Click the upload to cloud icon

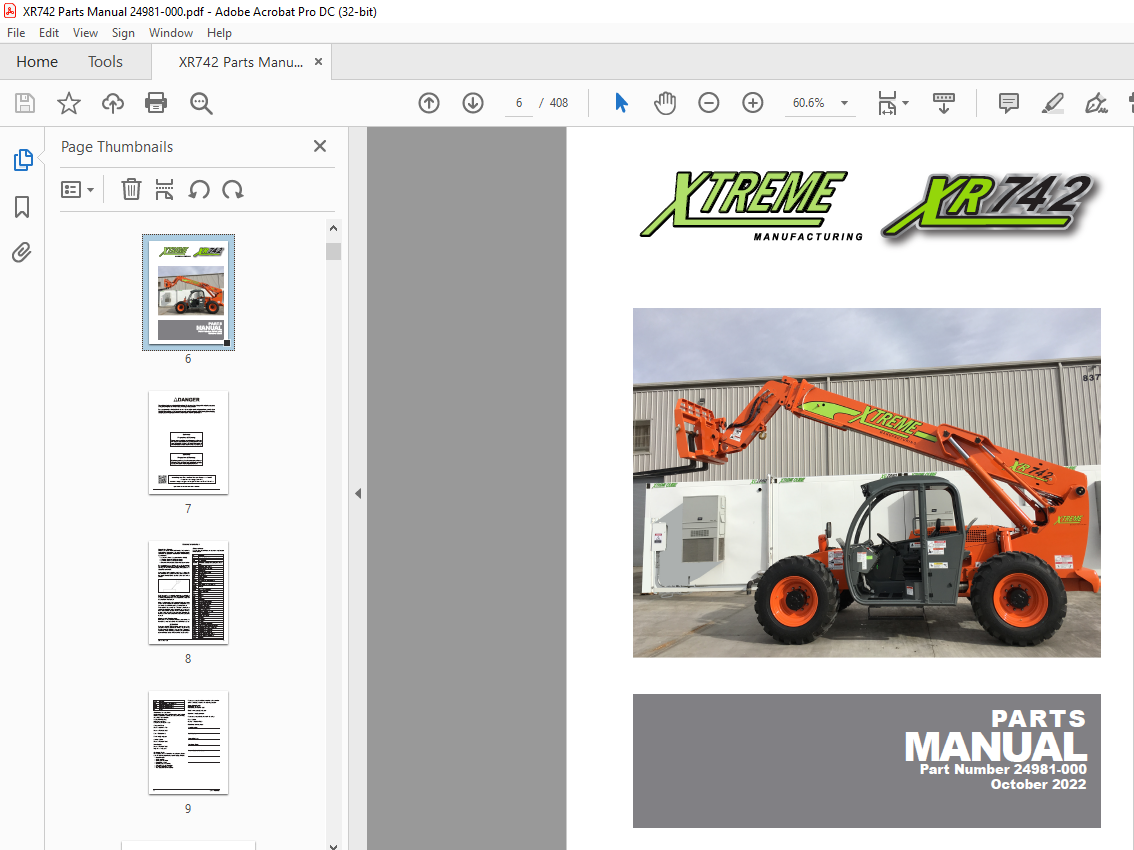[x=112, y=103]
